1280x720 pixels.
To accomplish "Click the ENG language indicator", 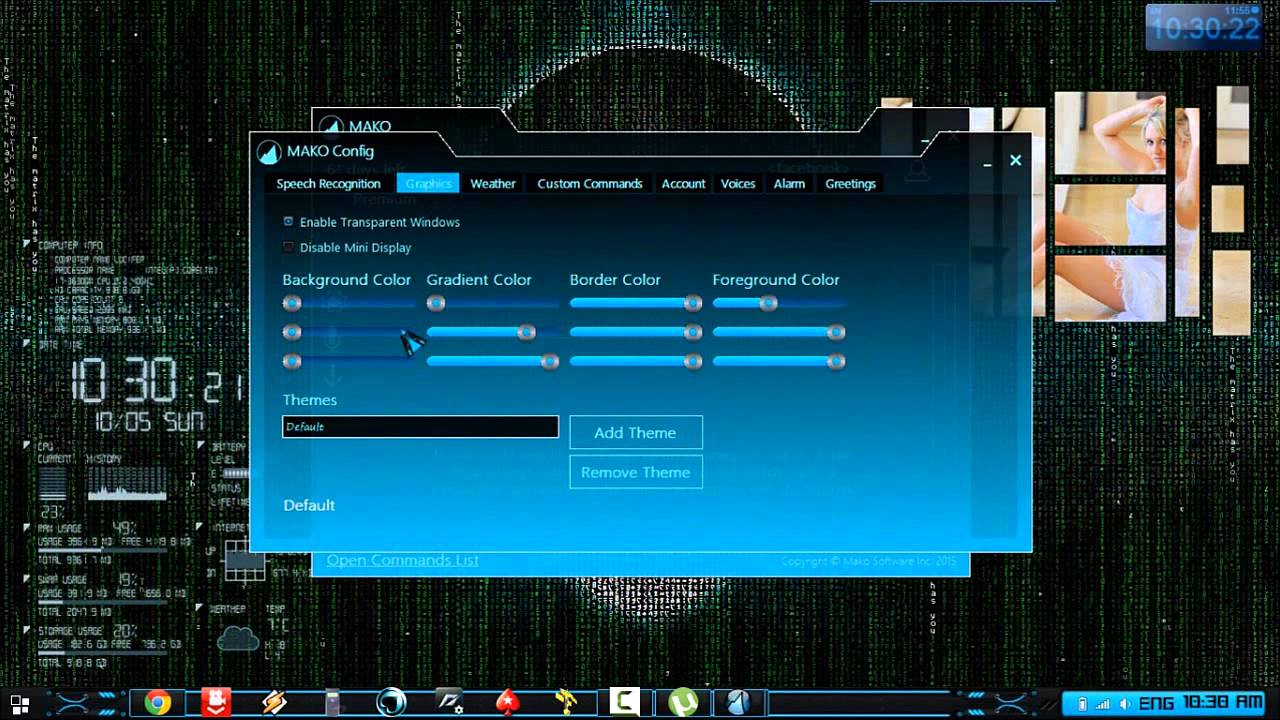I will [1157, 704].
